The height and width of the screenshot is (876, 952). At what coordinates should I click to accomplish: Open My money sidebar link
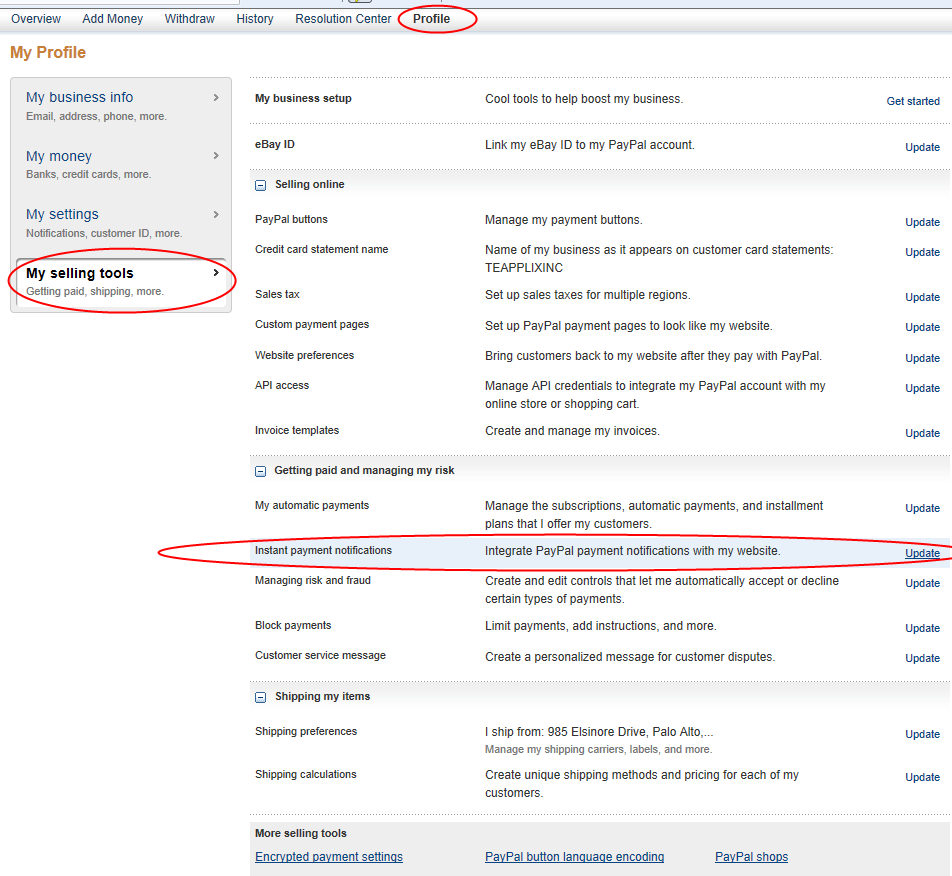pos(59,156)
